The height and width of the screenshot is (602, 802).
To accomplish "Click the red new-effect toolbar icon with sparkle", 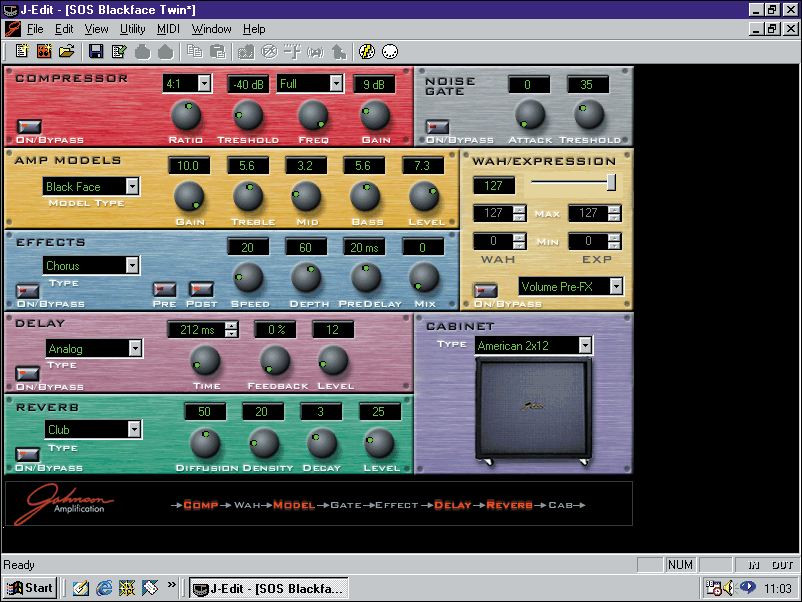I will coord(44,52).
